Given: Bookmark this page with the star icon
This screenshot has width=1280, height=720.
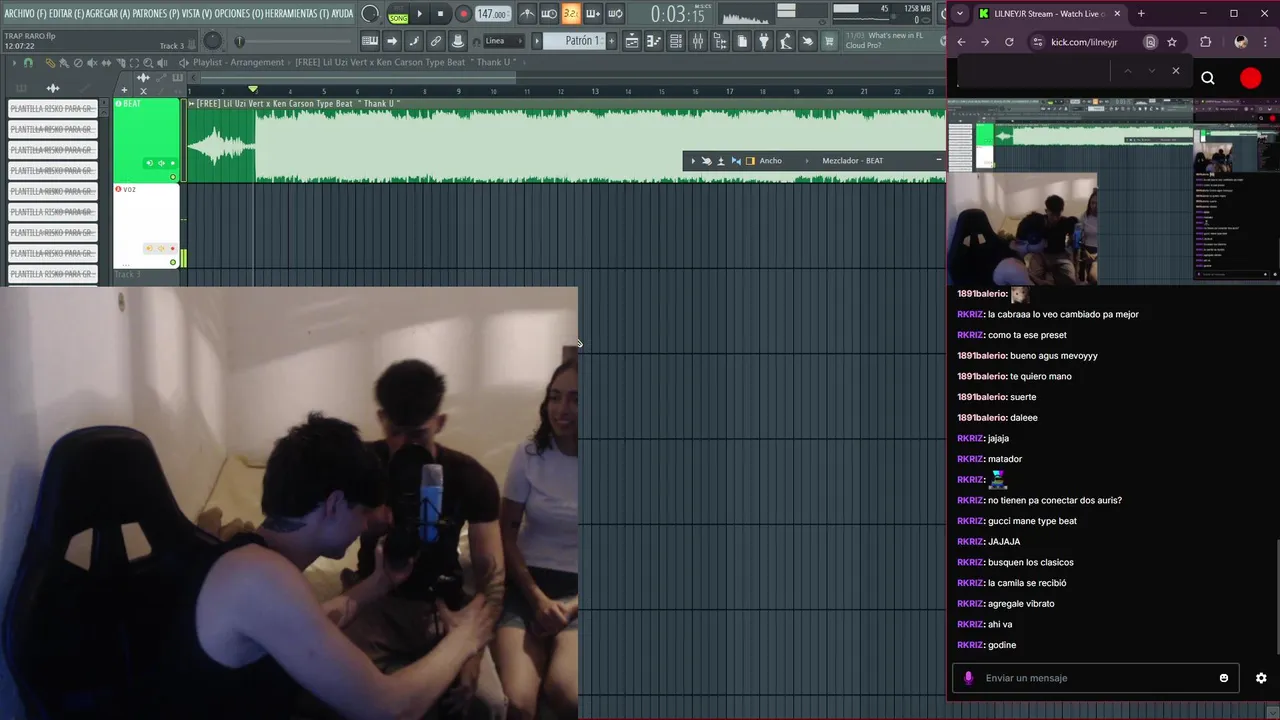Looking at the screenshot, I should click(x=1172, y=42).
